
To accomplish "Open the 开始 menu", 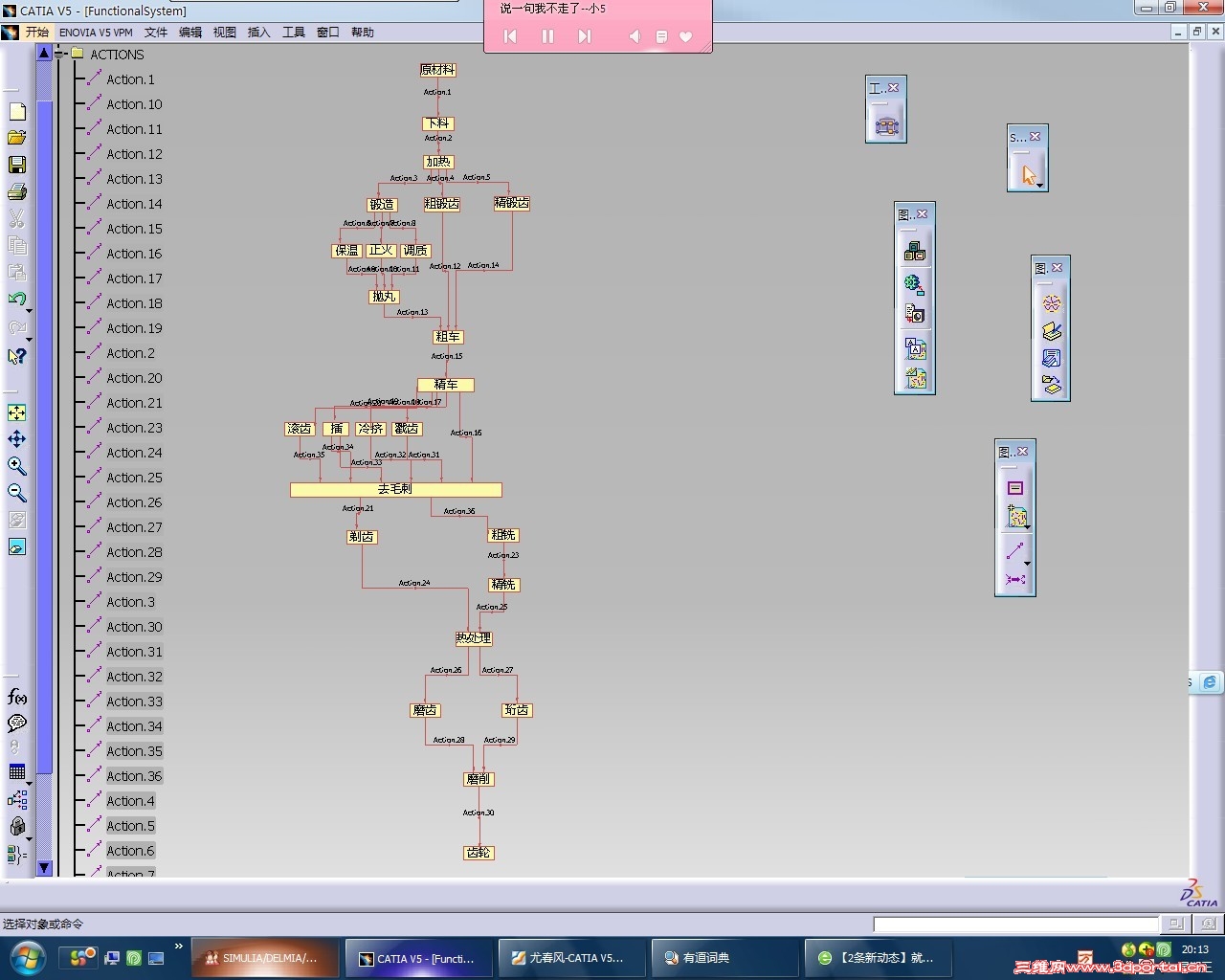I will pos(37,32).
